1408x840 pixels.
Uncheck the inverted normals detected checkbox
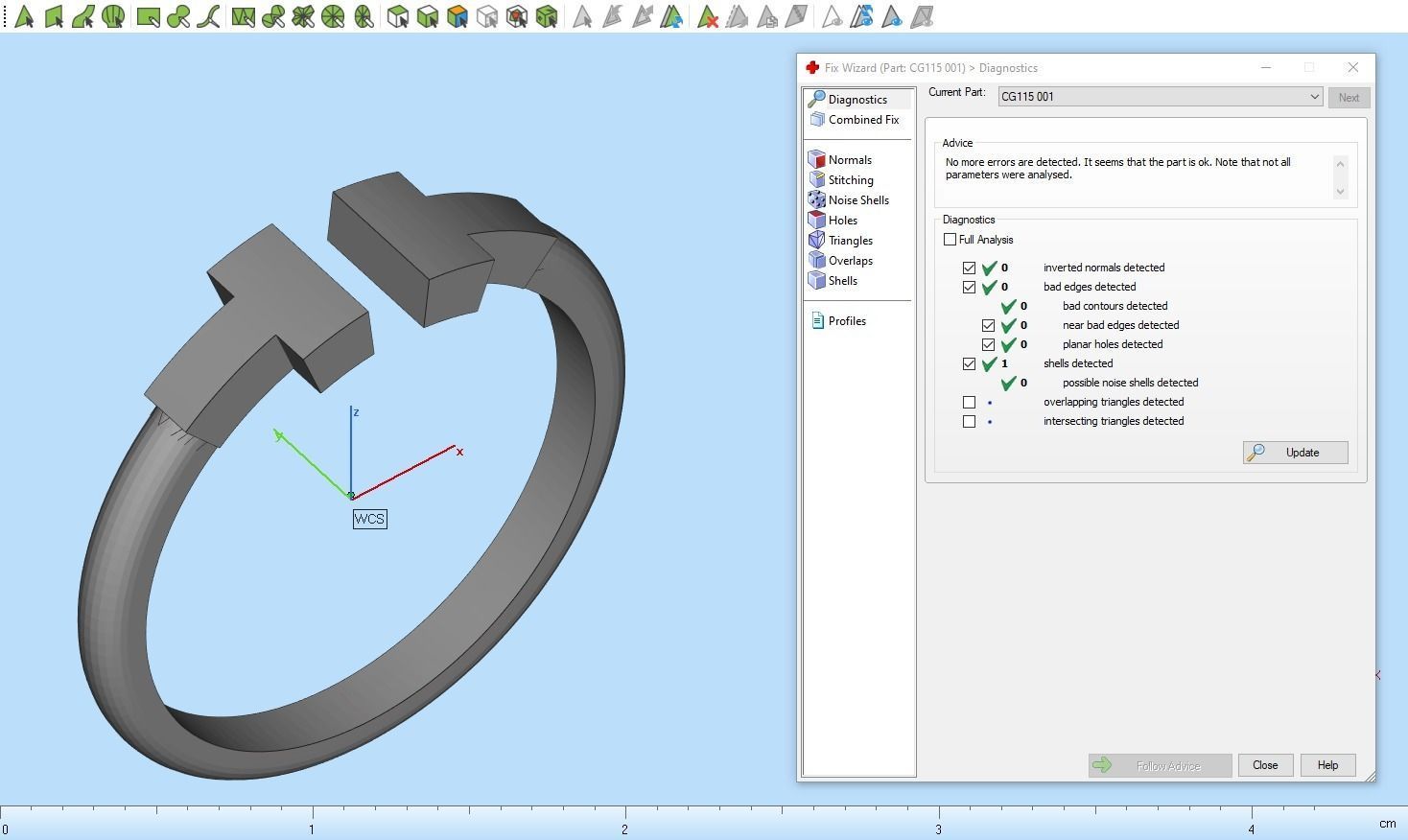click(x=969, y=268)
